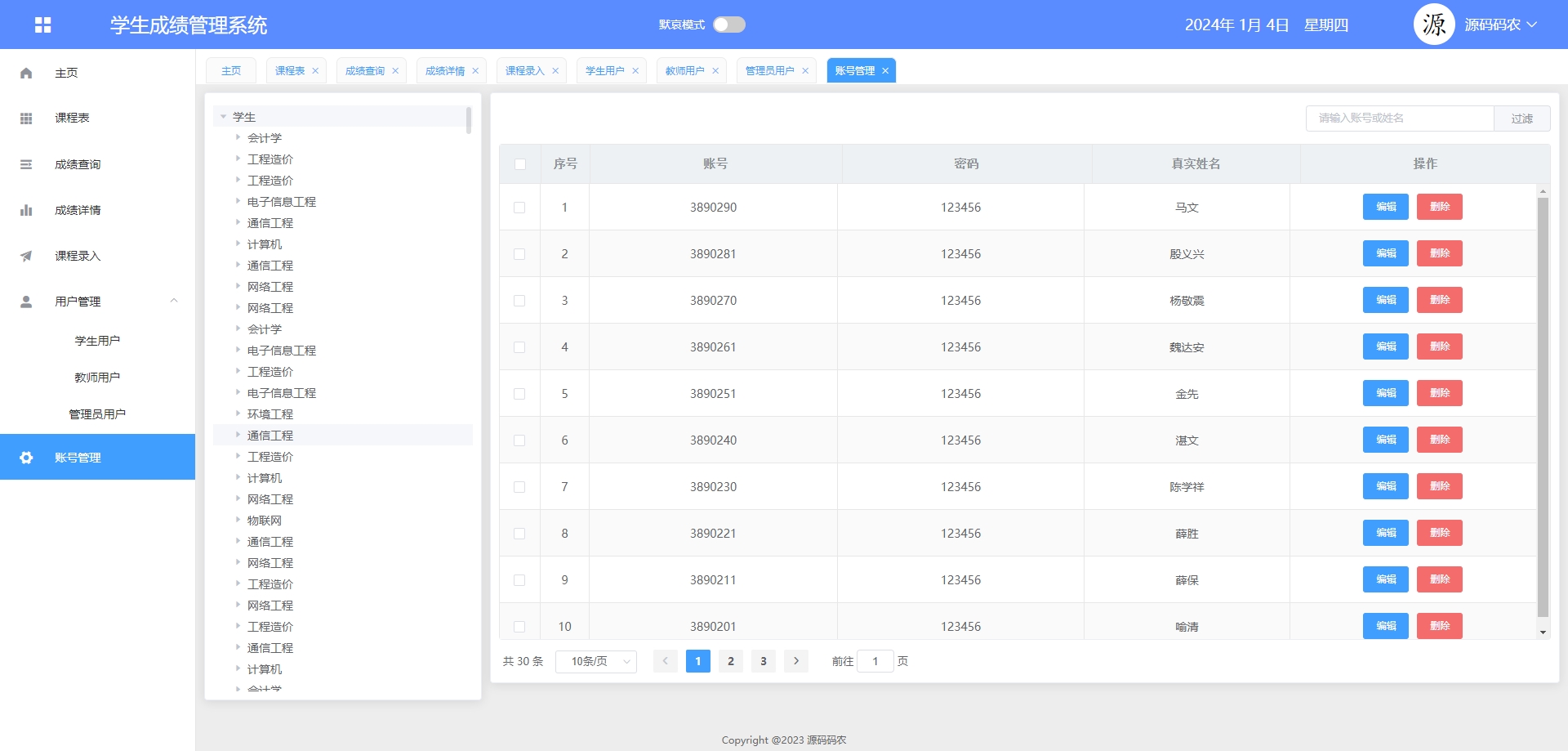The height and width of the screenshot is (751, 1568).
Task: Close the active 账号管理 tab
Action: 885,71
